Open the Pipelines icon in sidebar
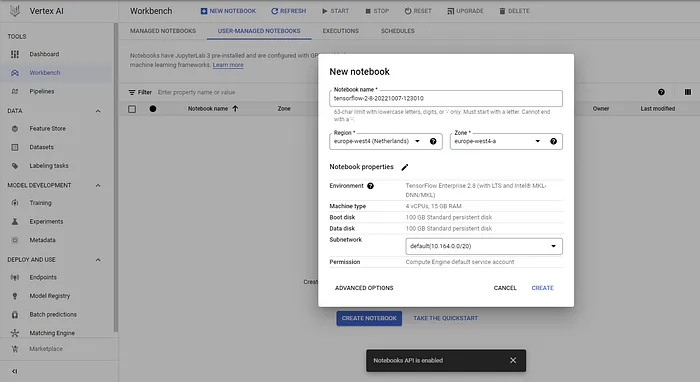The image size is (700, 382). [x=15, y=91]
